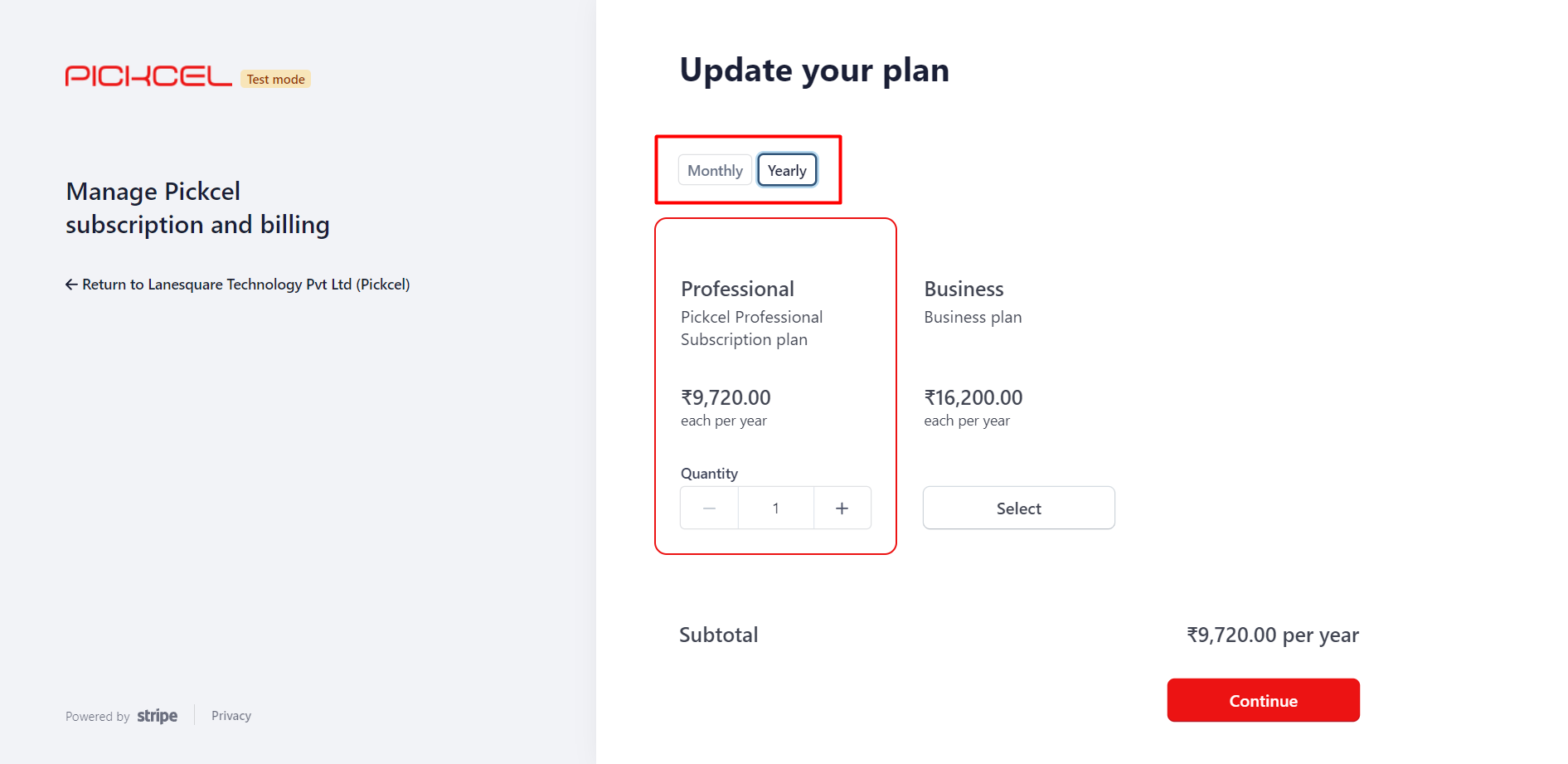Click the ₹9,720.00 Professional price

pyautogui.click(x=726, y=397)
